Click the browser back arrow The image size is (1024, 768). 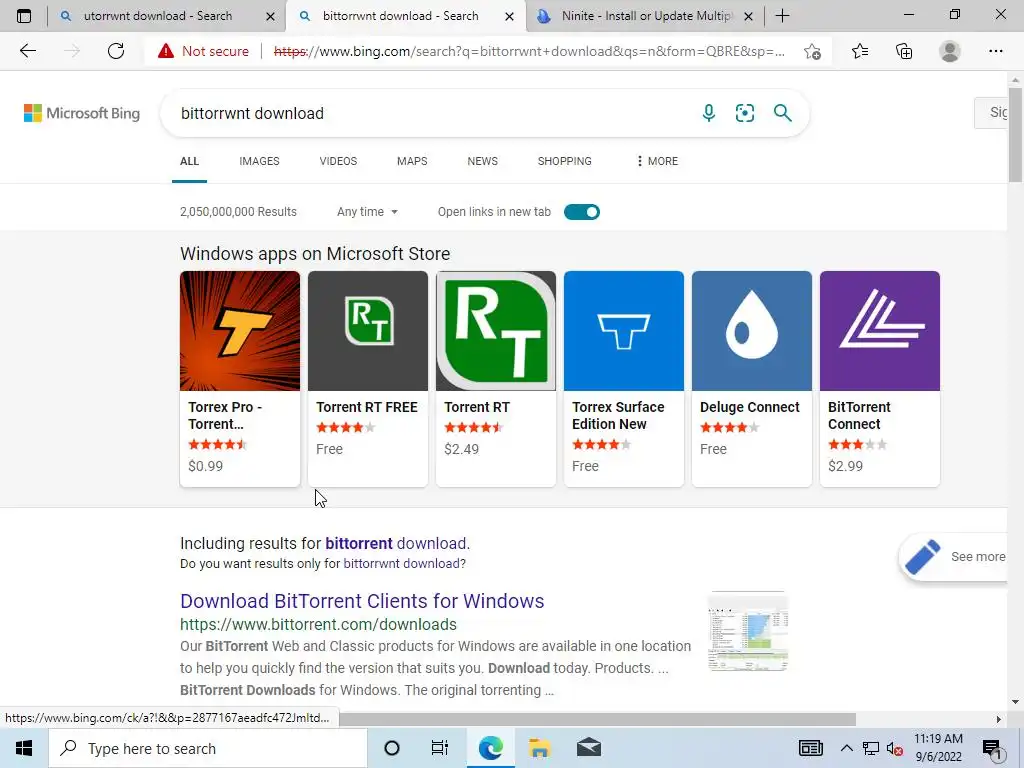[27, 51]
